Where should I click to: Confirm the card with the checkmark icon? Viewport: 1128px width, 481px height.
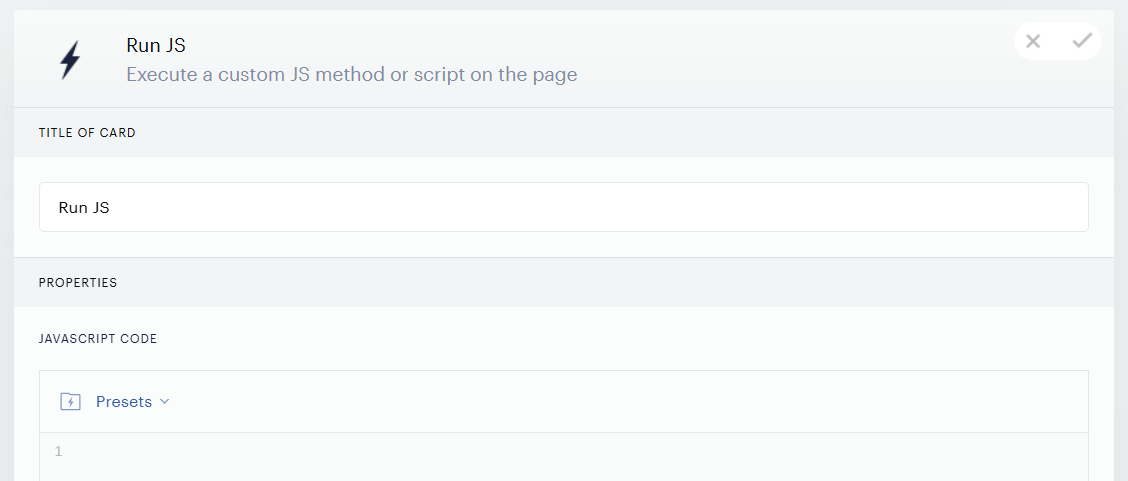click(1082, 41)
